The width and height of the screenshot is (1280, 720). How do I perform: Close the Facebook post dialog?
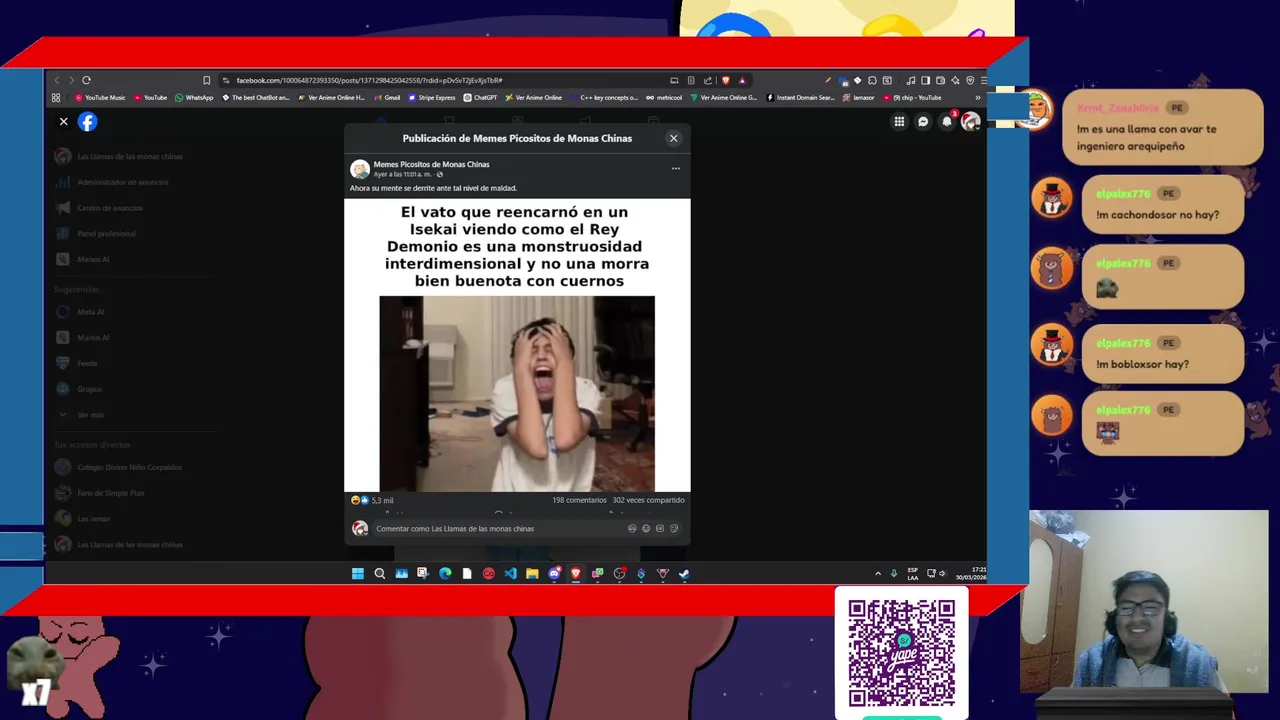click(x=673, y=139)
